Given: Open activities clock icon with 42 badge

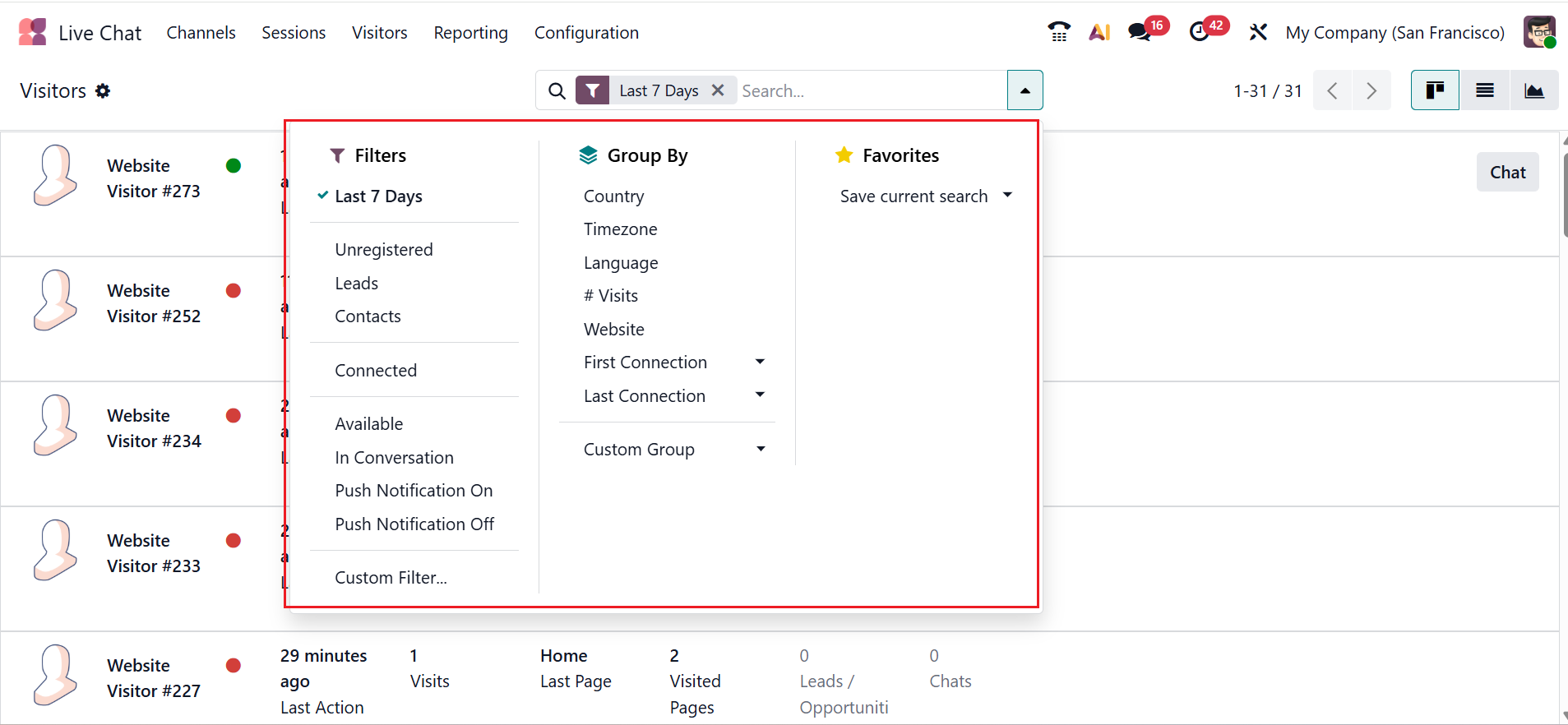Looking at the screenshot, I should [x=1200, y=32].
